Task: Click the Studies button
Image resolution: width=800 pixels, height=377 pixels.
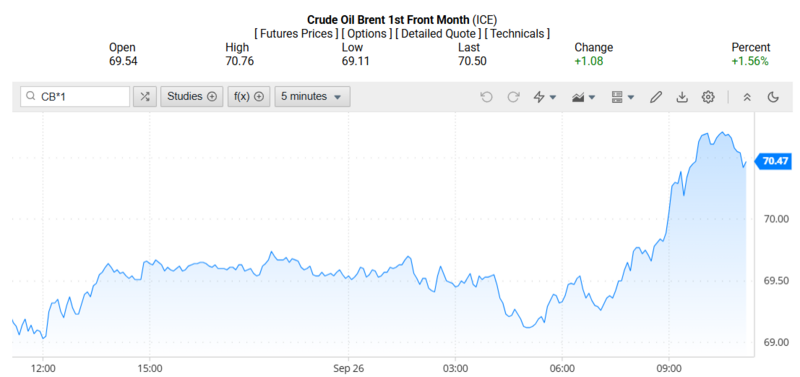Action: (x=192, y=96)
